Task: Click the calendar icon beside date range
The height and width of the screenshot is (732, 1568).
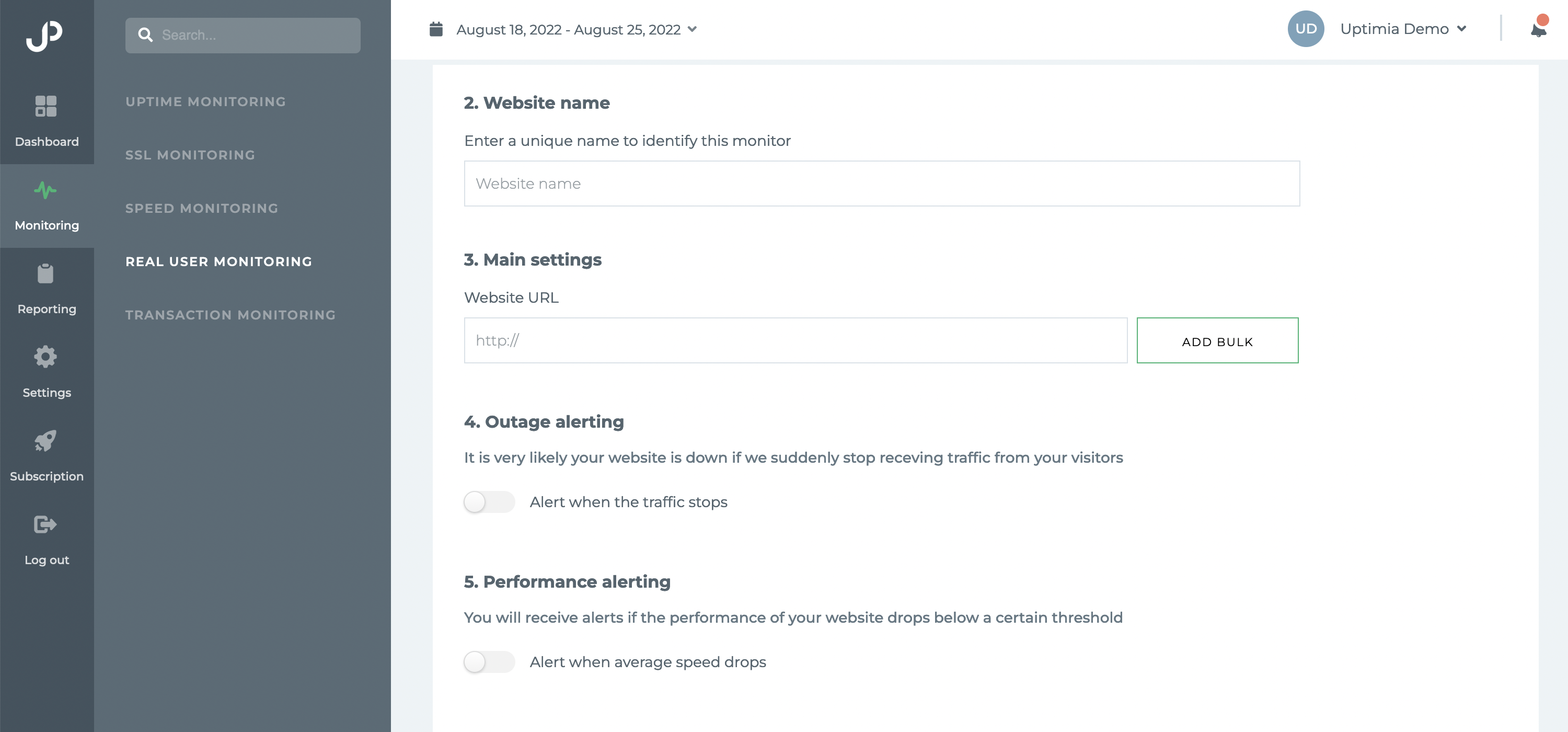Action: pyautogui.click(x=436, y=29)
